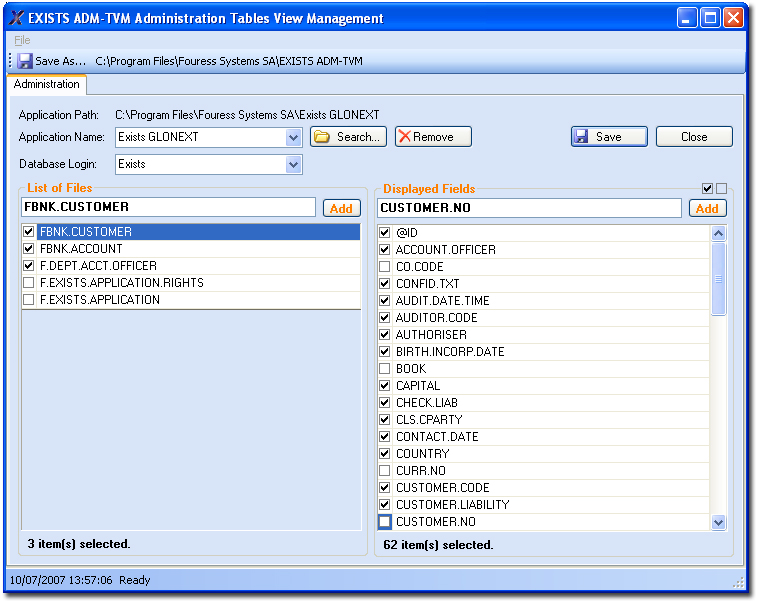Toggle the CHECK.LIAB checkbox

(x=385, y=403)
